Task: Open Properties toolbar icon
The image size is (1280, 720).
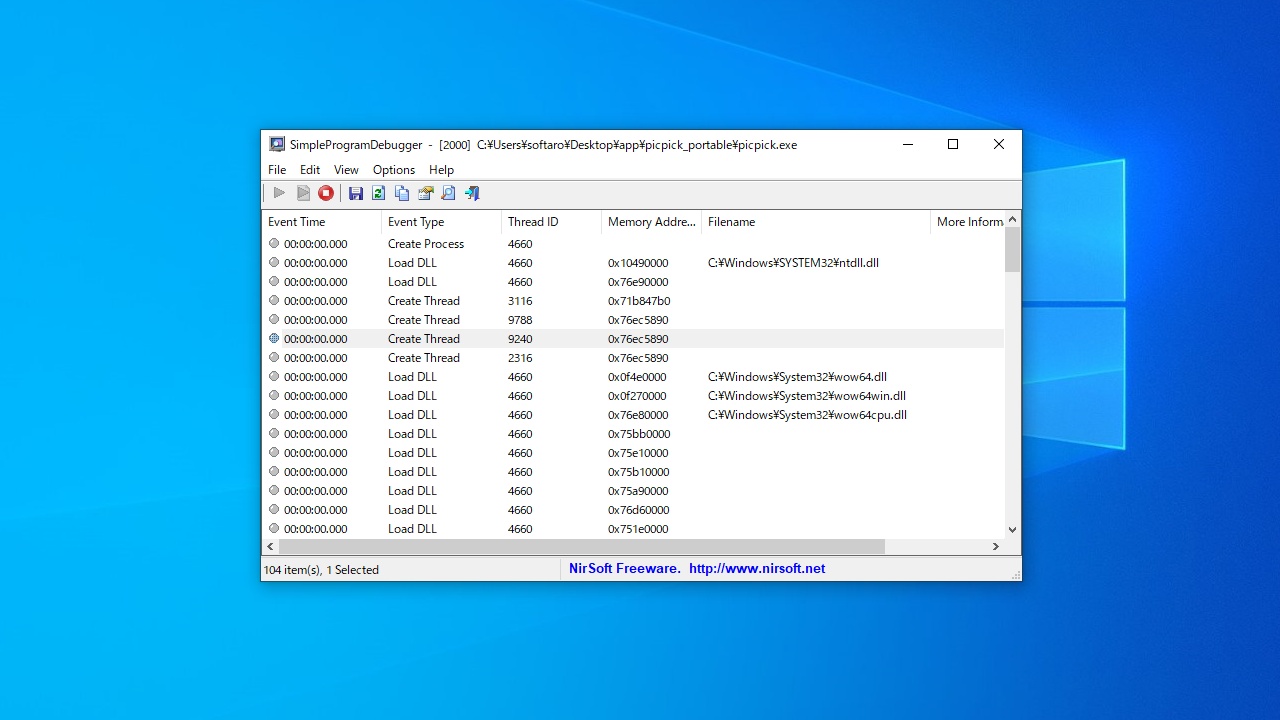Action: [x=425, y=193]
